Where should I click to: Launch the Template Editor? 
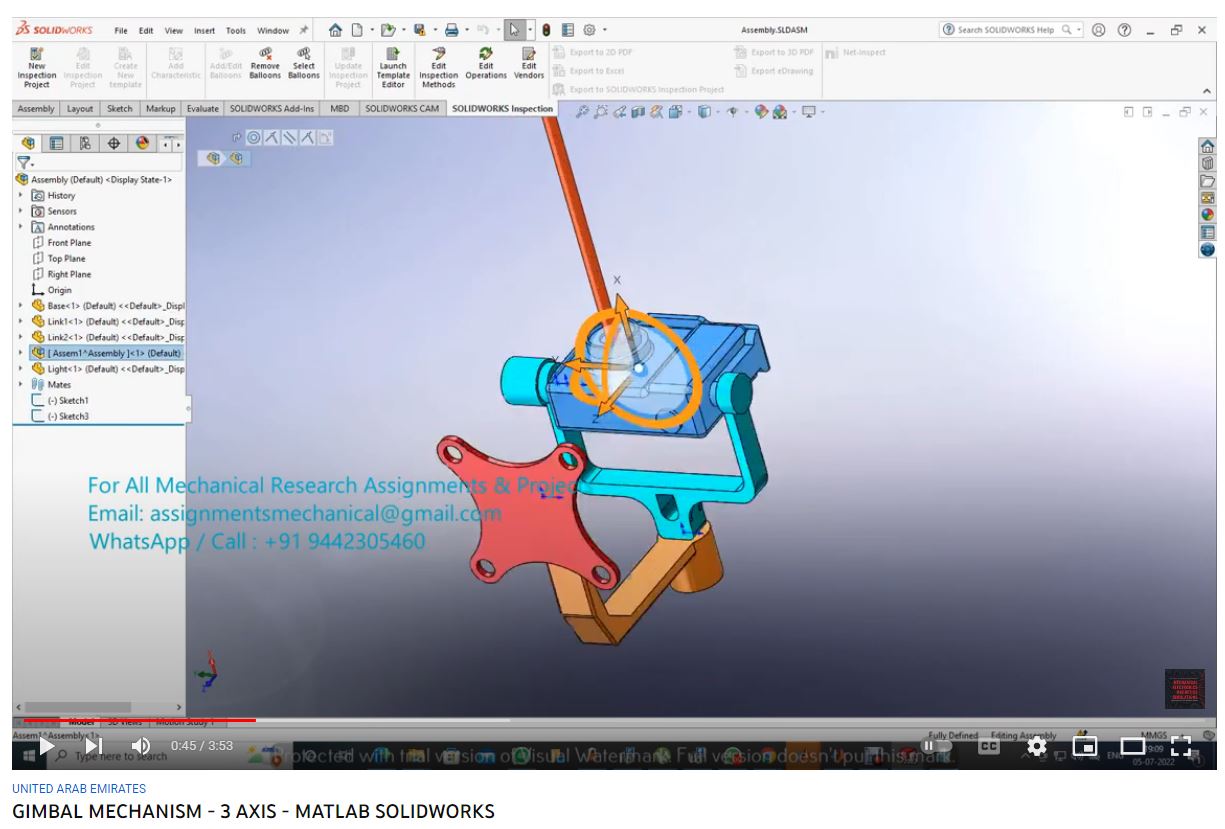click(393, 66)
